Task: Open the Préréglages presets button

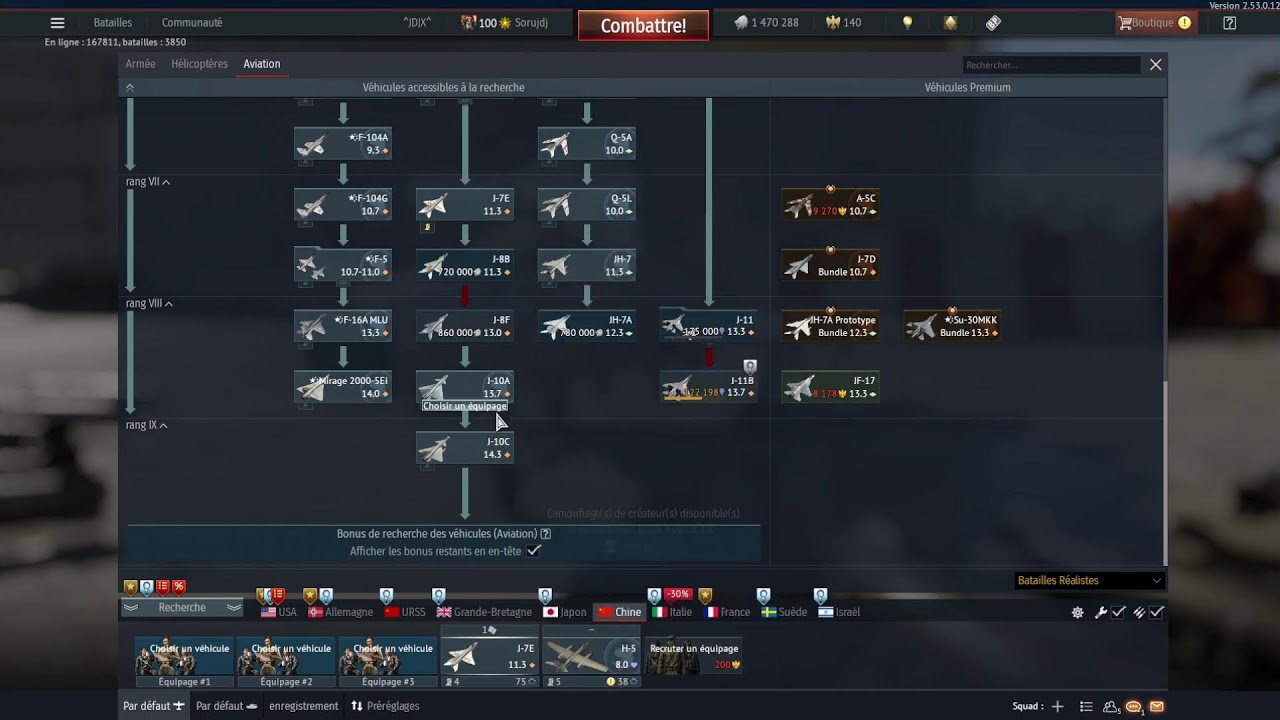Action: pos(385,706)
